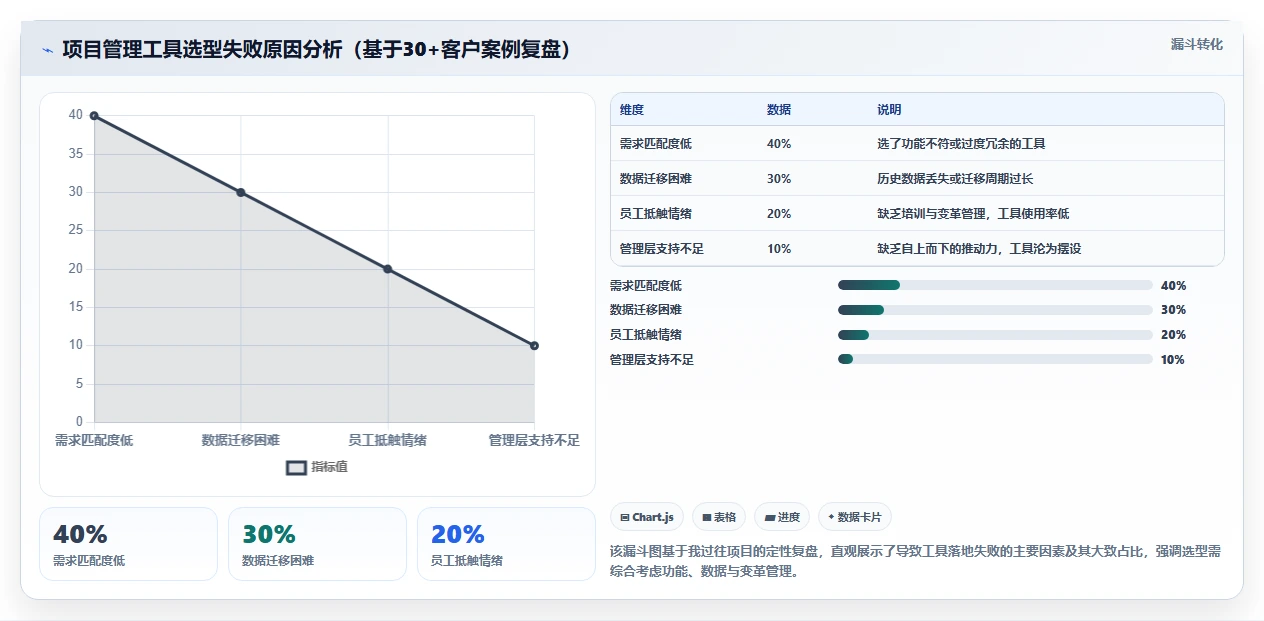Click the 表格 tag icon
The image size is (1264, 621).
click(x=706, y=517)
